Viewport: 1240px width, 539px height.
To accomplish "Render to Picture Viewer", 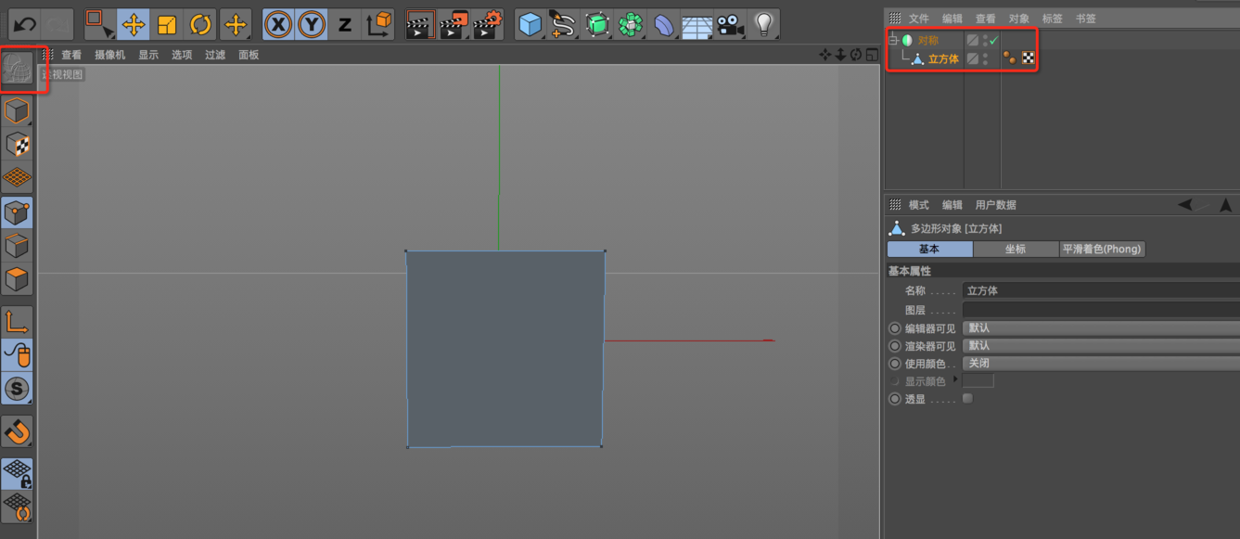I will point(454,24).
